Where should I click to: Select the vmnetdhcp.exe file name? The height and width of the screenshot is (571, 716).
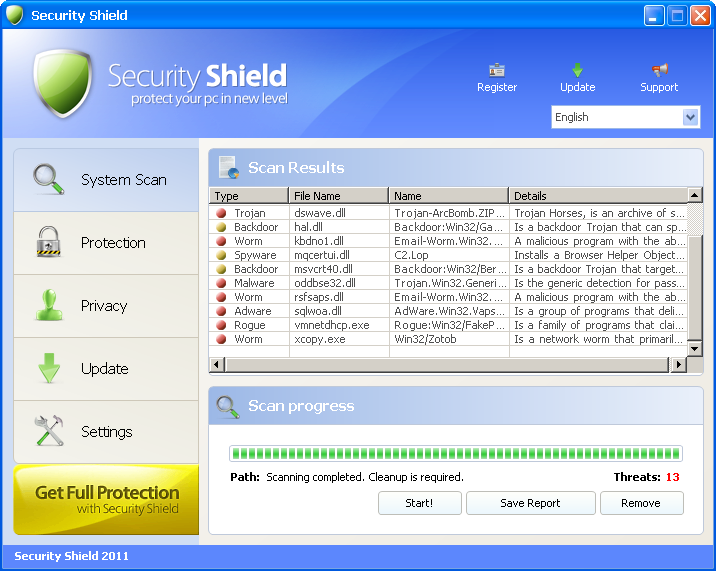[332, 325]
